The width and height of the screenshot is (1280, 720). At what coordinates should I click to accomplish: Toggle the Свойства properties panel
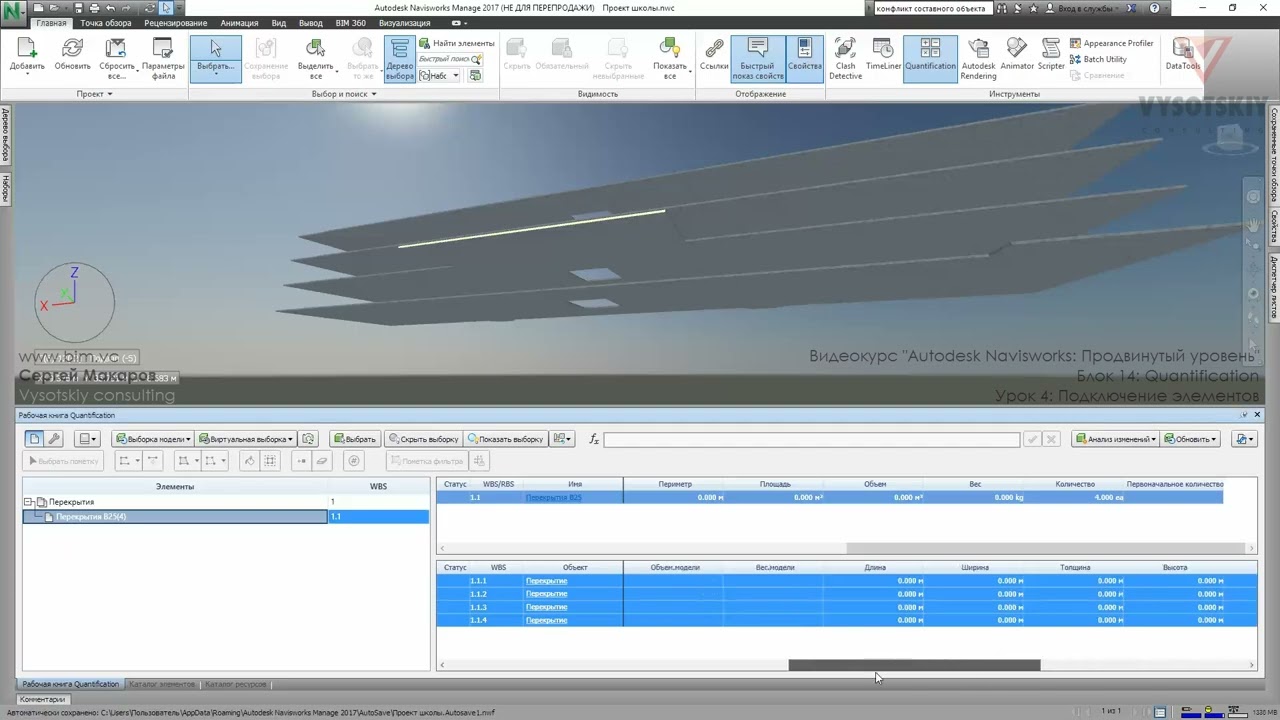[804, 58]
